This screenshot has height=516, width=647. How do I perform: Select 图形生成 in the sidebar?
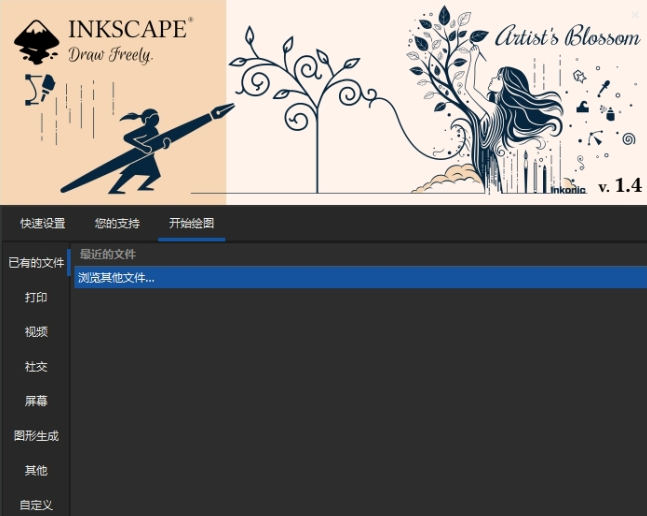coord(36,436)
